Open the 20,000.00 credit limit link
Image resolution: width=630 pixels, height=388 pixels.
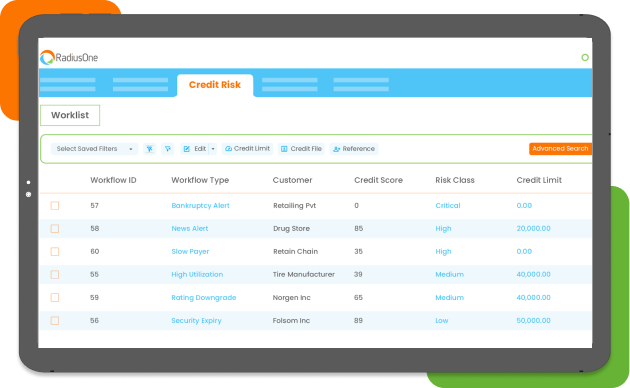(x=533, y=229)
